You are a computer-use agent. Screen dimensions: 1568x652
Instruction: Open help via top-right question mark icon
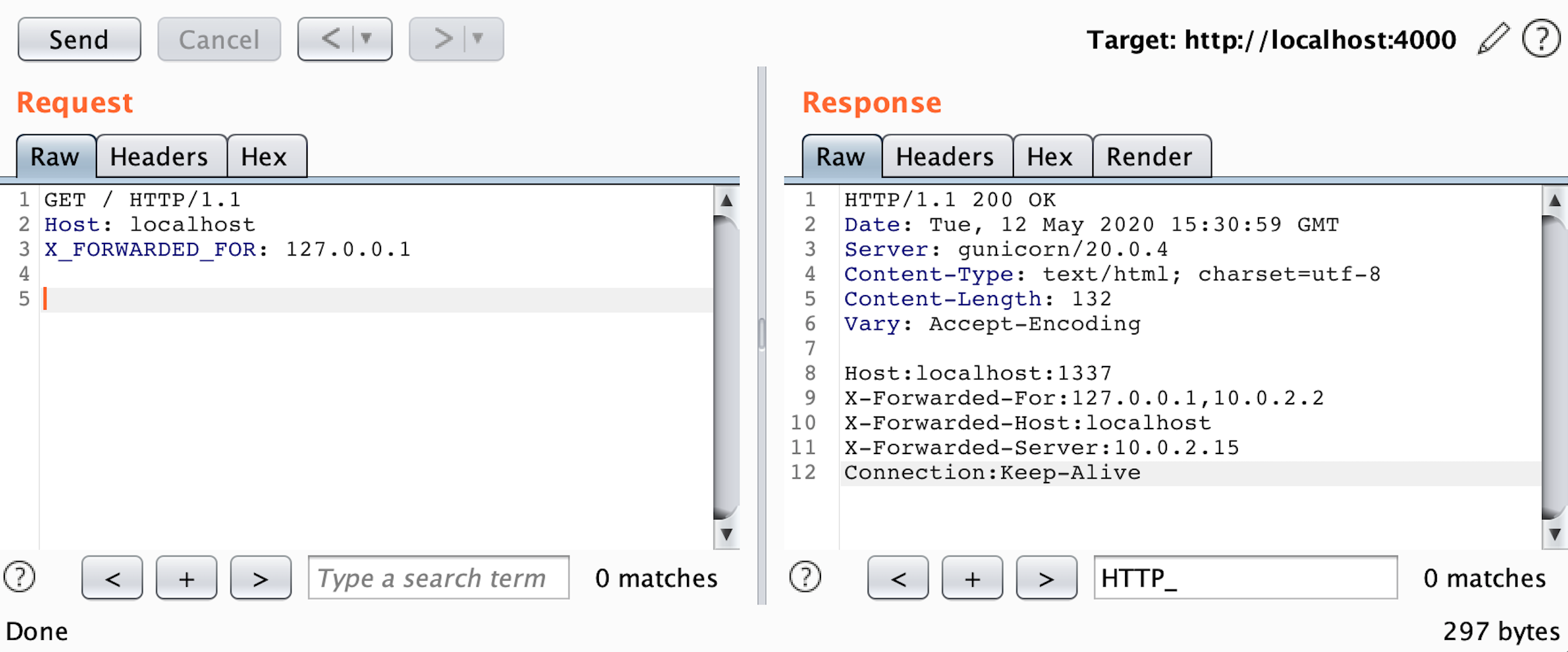[1541, 39]
